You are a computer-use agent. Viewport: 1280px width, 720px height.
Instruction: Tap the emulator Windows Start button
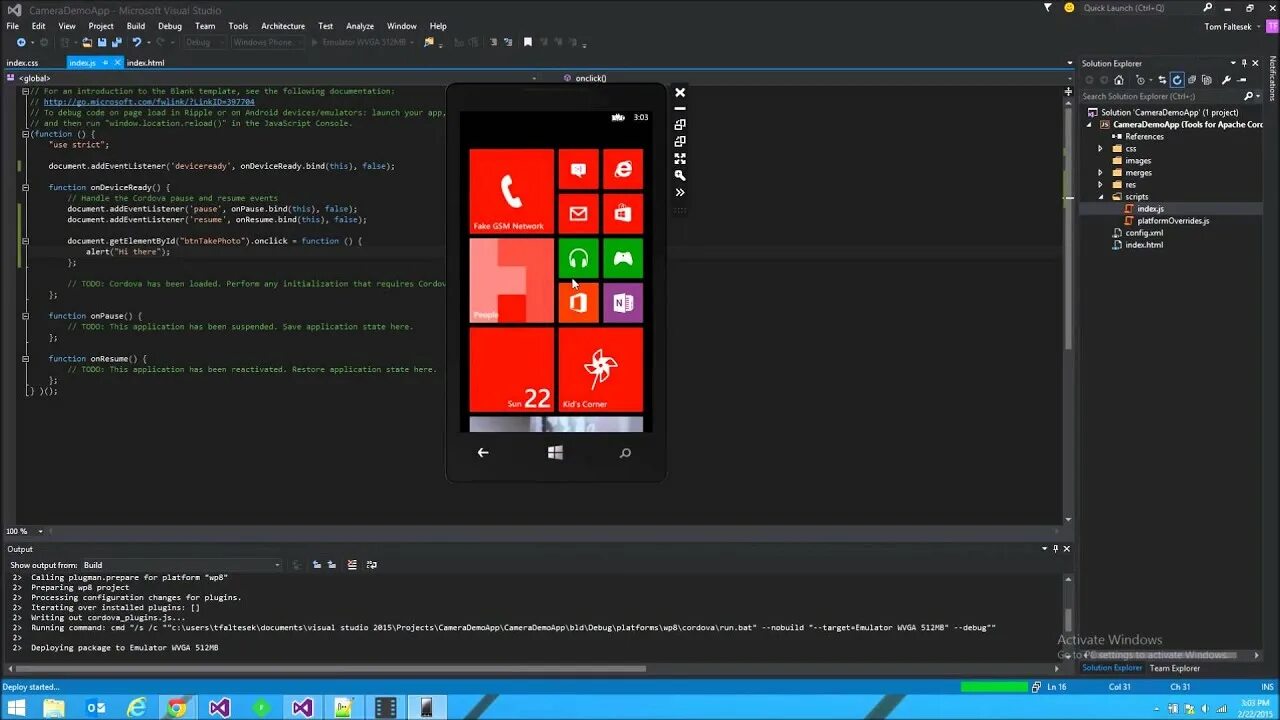(555, 453)
